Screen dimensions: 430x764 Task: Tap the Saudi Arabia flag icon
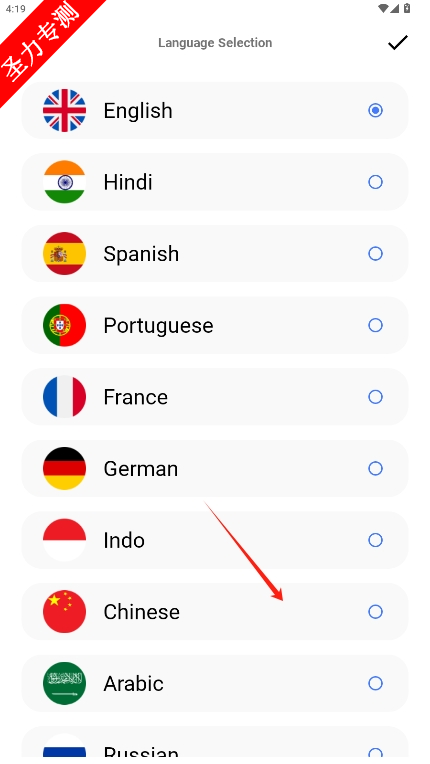point(64,683)
